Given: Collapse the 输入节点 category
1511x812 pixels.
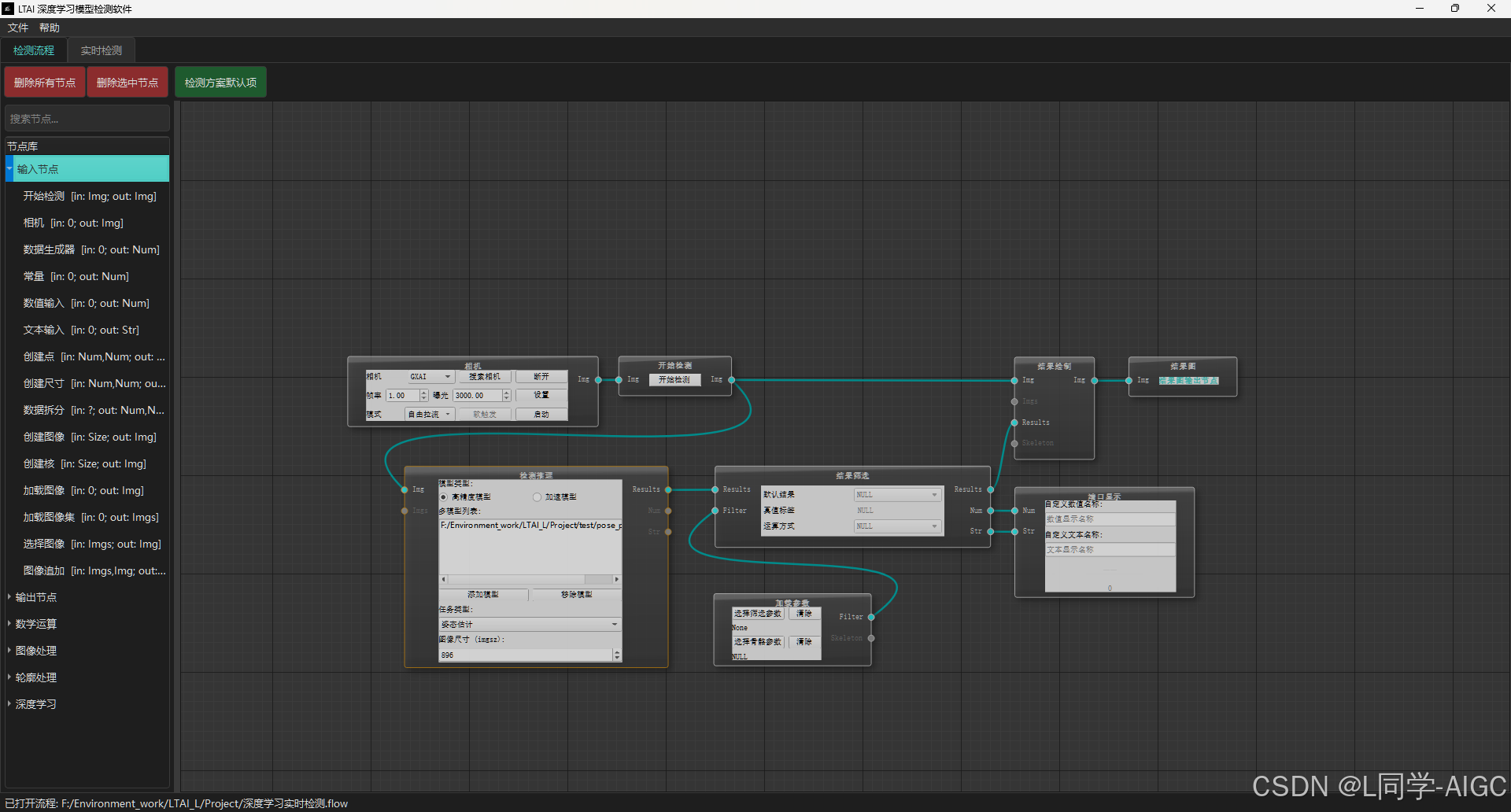Looking at the screenshot, I should [x=9, y=169].
